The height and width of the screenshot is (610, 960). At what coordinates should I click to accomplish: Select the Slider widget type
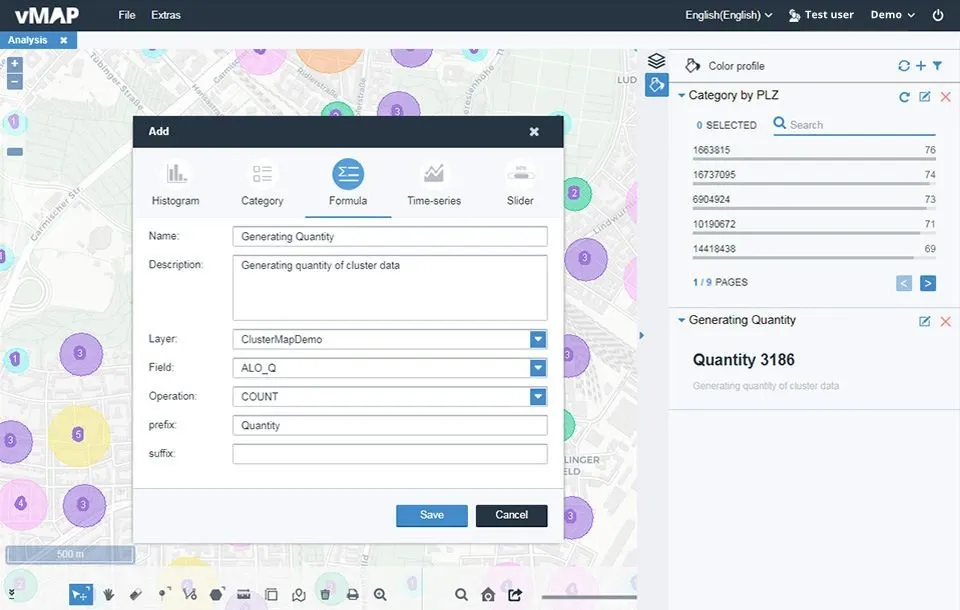pyautogui.click(x=520, y=183)
